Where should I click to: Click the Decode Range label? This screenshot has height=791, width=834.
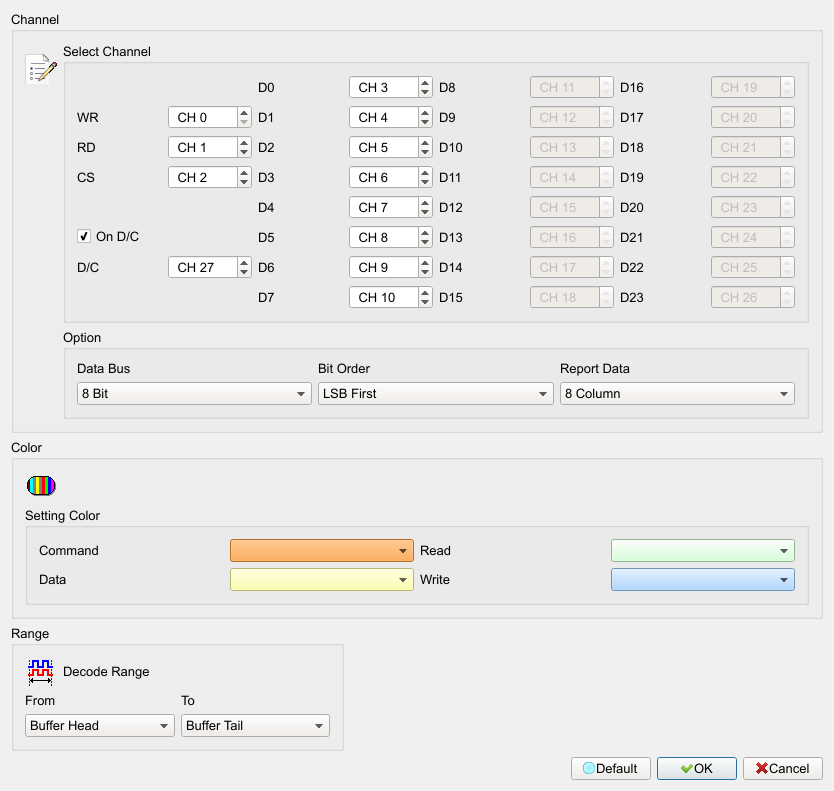106,672
